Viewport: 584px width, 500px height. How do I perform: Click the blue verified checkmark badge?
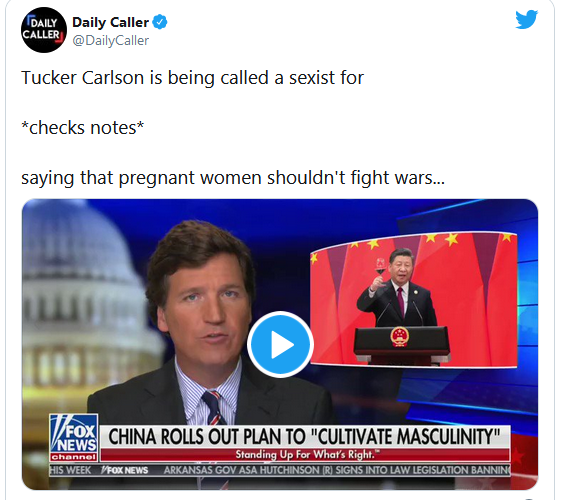click(160, 22)
